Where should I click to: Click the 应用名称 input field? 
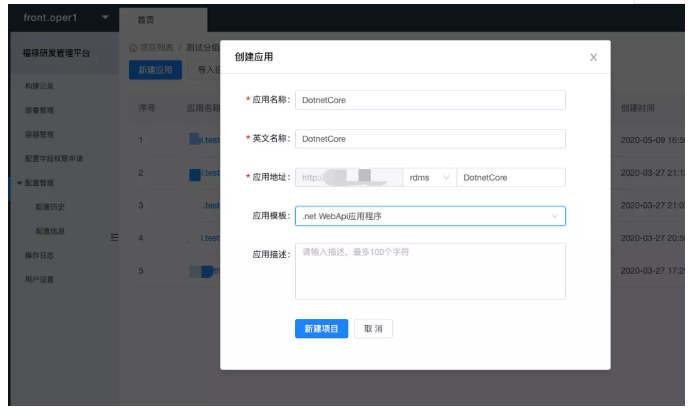tap(430, 100)
